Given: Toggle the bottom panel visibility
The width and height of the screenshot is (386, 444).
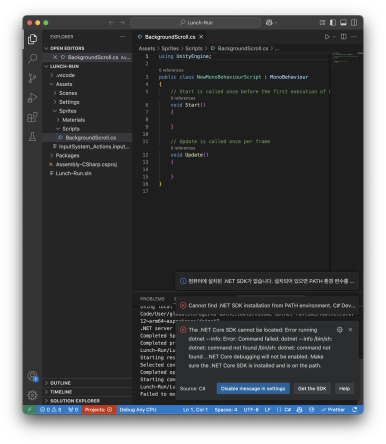Looking at the screenshot, I should [343, 23].
